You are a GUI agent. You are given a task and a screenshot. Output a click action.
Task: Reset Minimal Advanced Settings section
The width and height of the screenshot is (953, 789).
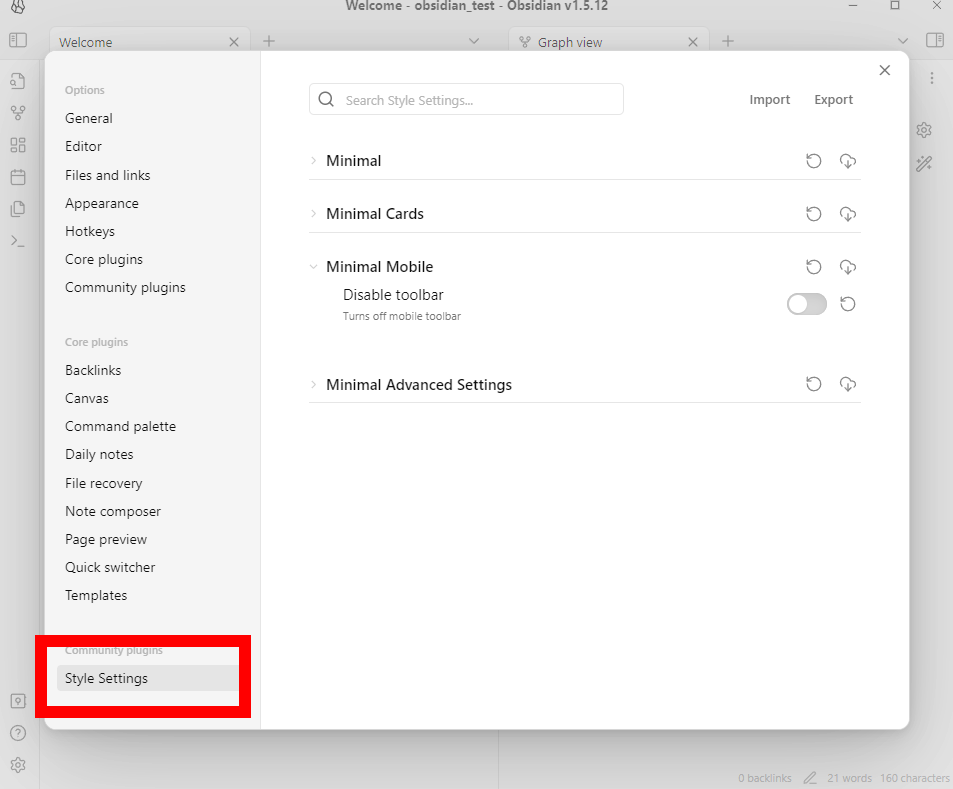(x=813, y=384)
